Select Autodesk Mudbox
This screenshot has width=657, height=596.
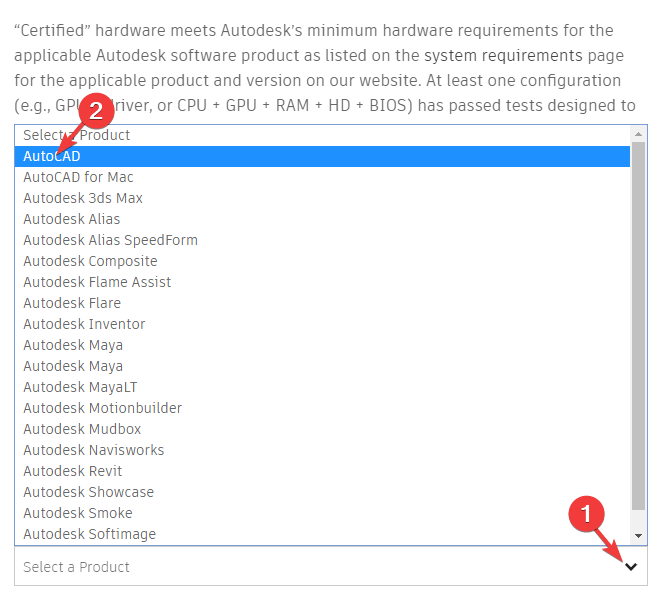322,429
